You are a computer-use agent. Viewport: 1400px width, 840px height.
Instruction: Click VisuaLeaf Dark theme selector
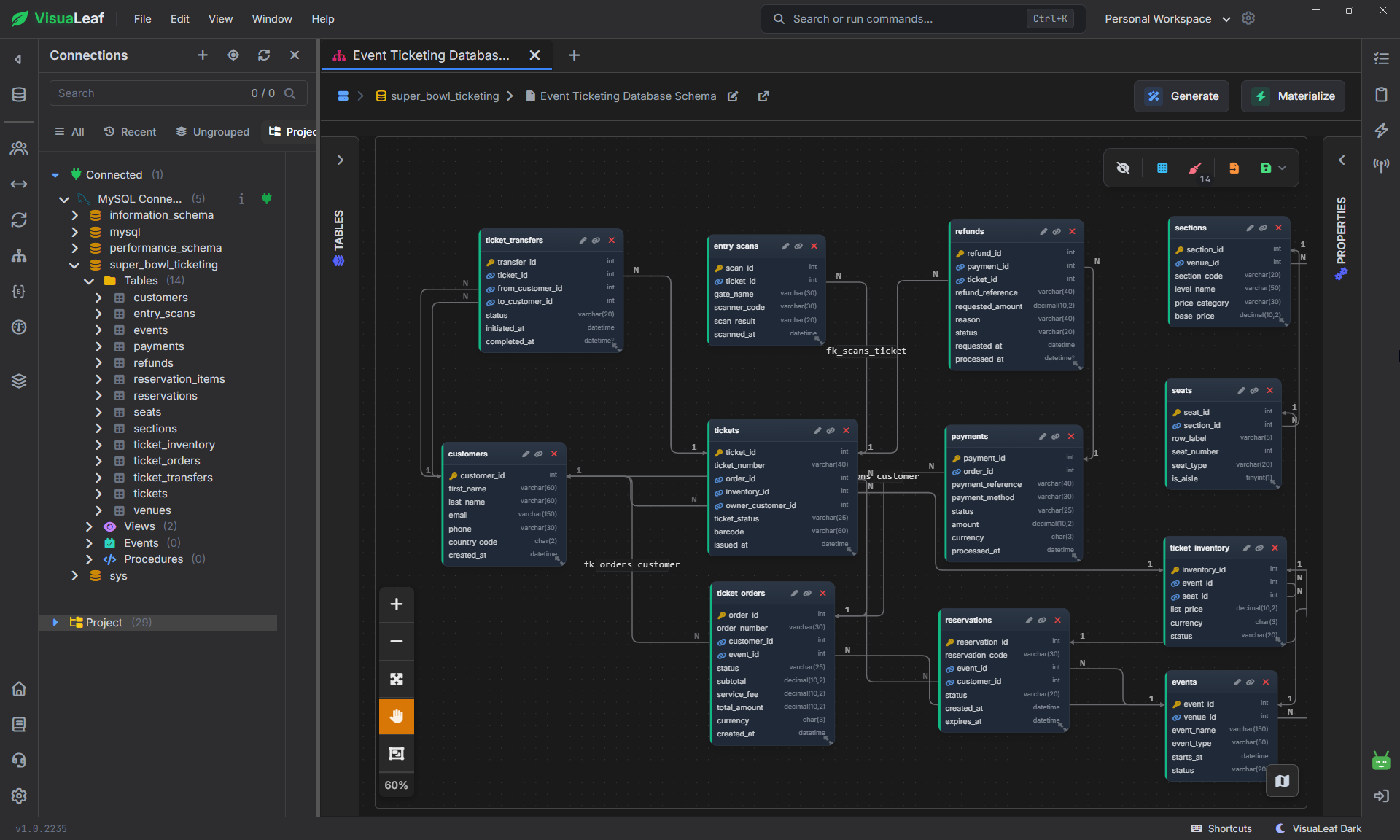pyautogui.click(x=1318, y=828)
